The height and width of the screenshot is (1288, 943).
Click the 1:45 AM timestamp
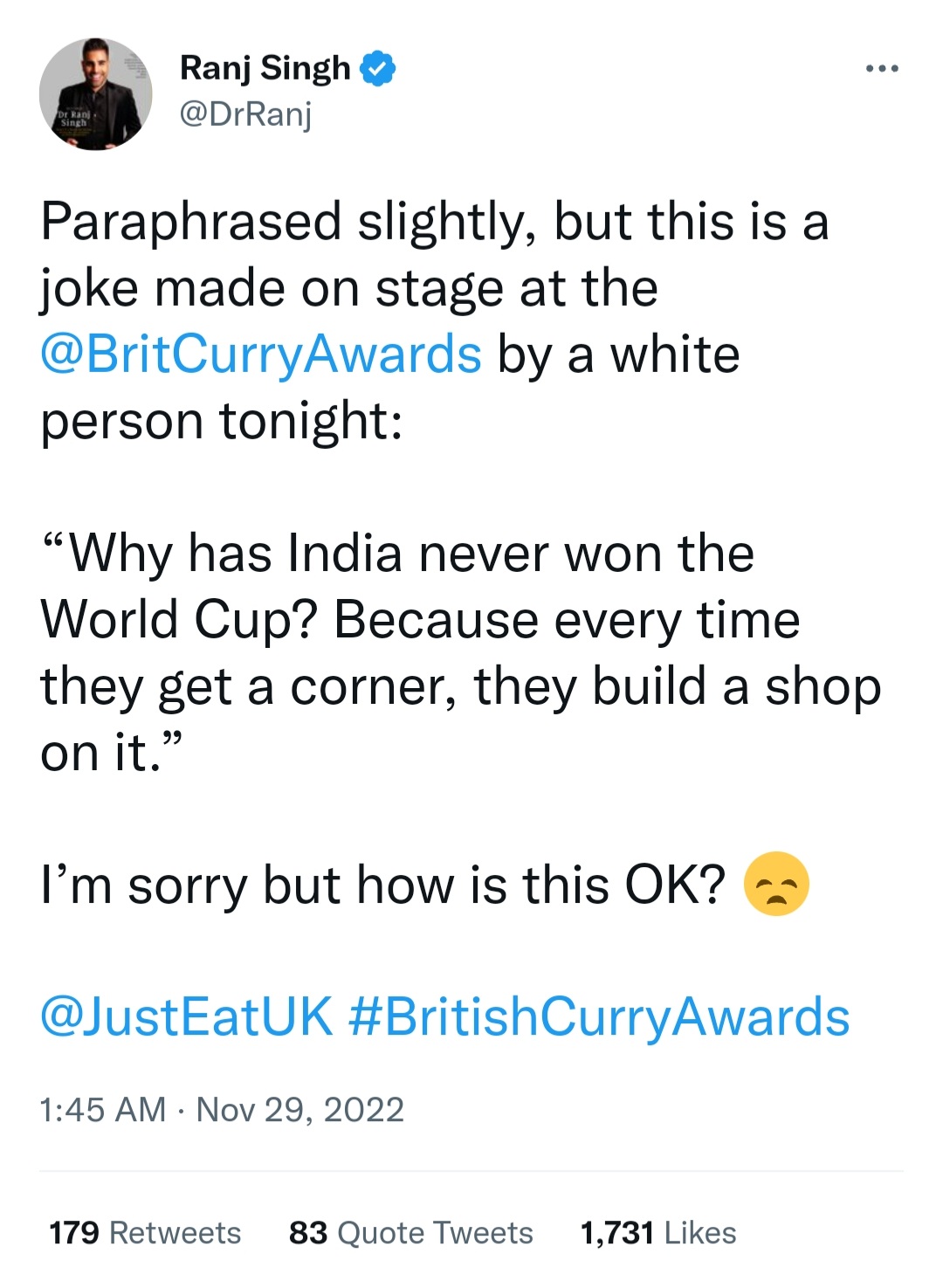click(103, 1110)
